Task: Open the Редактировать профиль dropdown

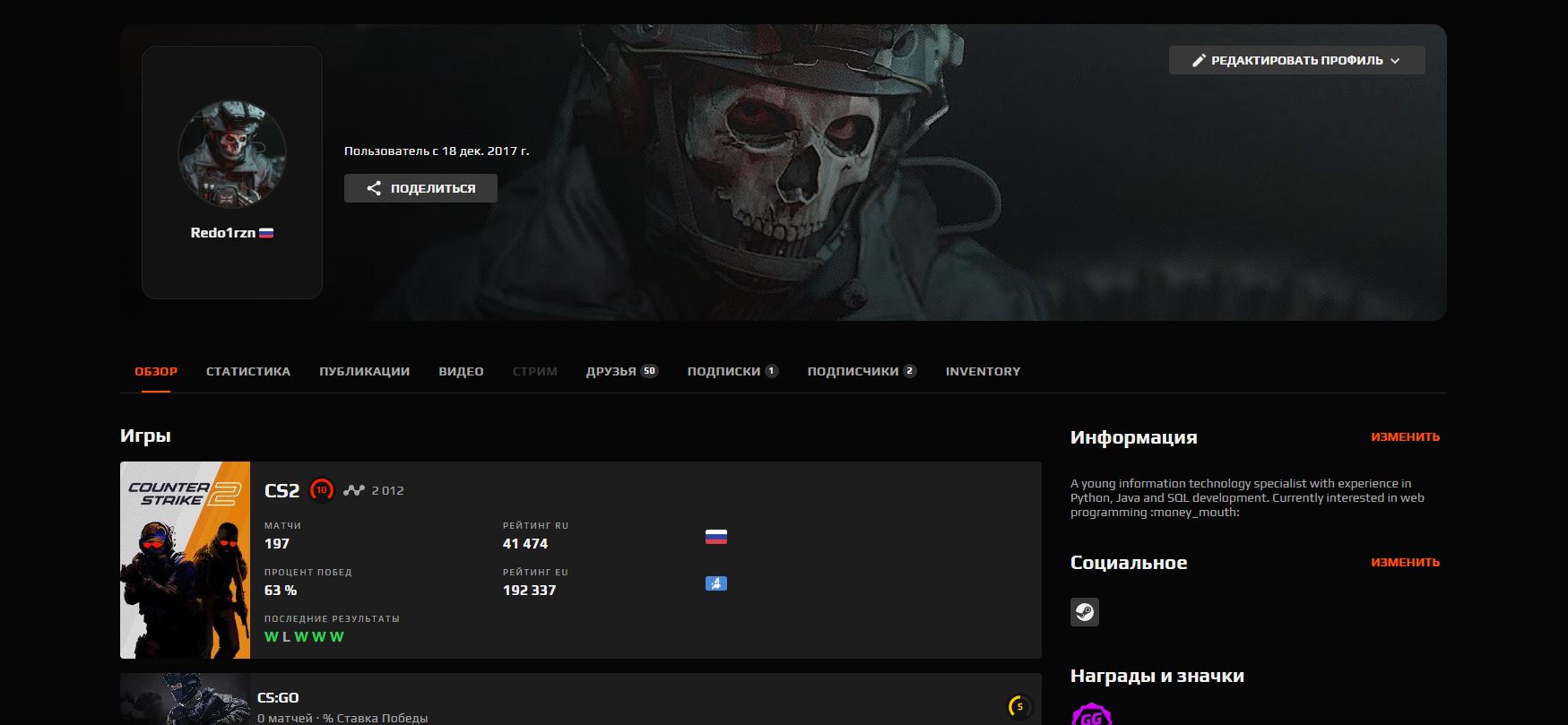Action: [x=1296, y=60]
